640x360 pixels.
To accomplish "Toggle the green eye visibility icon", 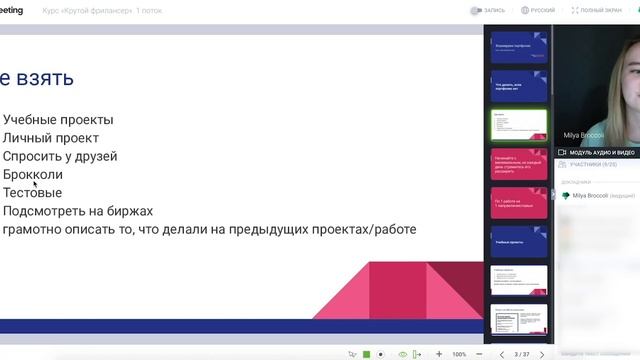I will pos(403,354).
